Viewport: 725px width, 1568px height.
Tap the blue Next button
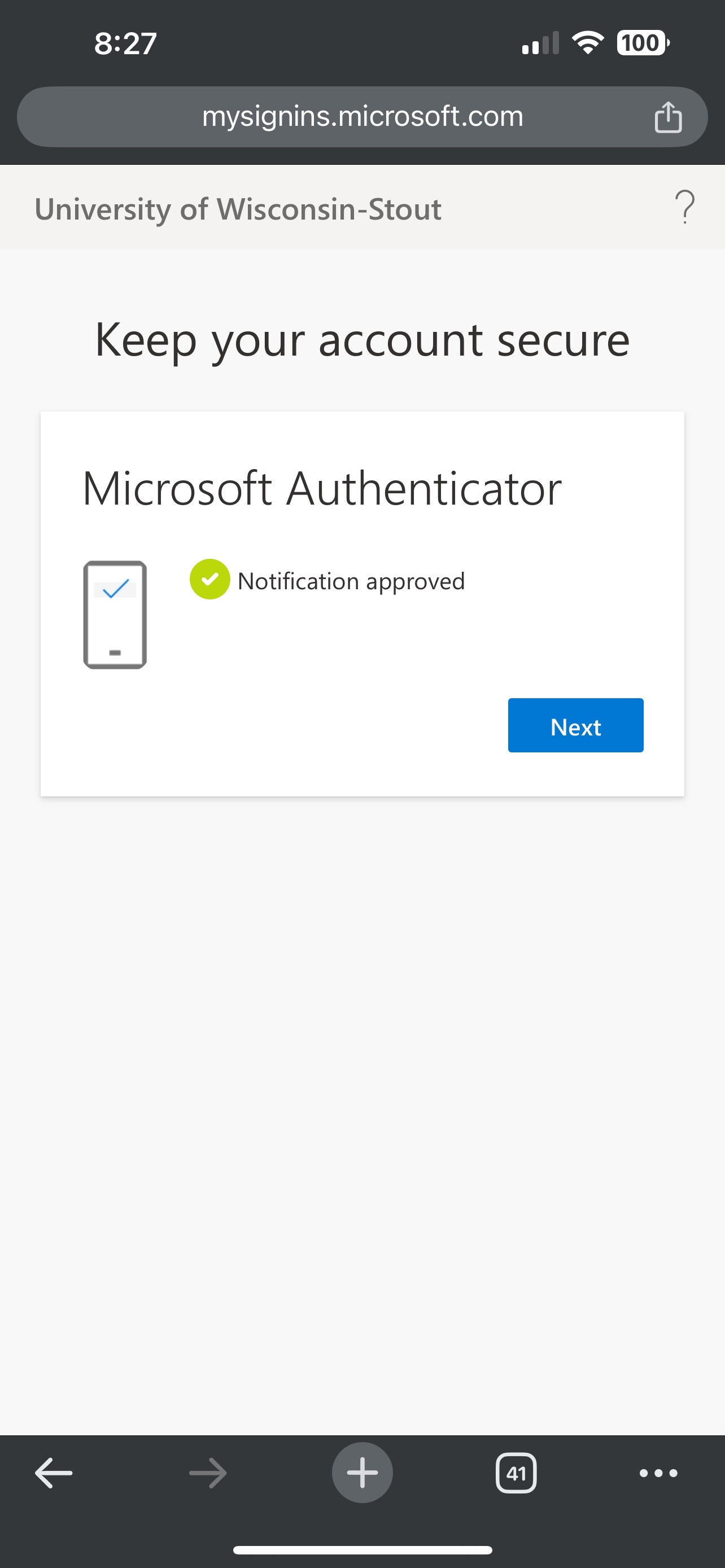(x=575, y=725)
